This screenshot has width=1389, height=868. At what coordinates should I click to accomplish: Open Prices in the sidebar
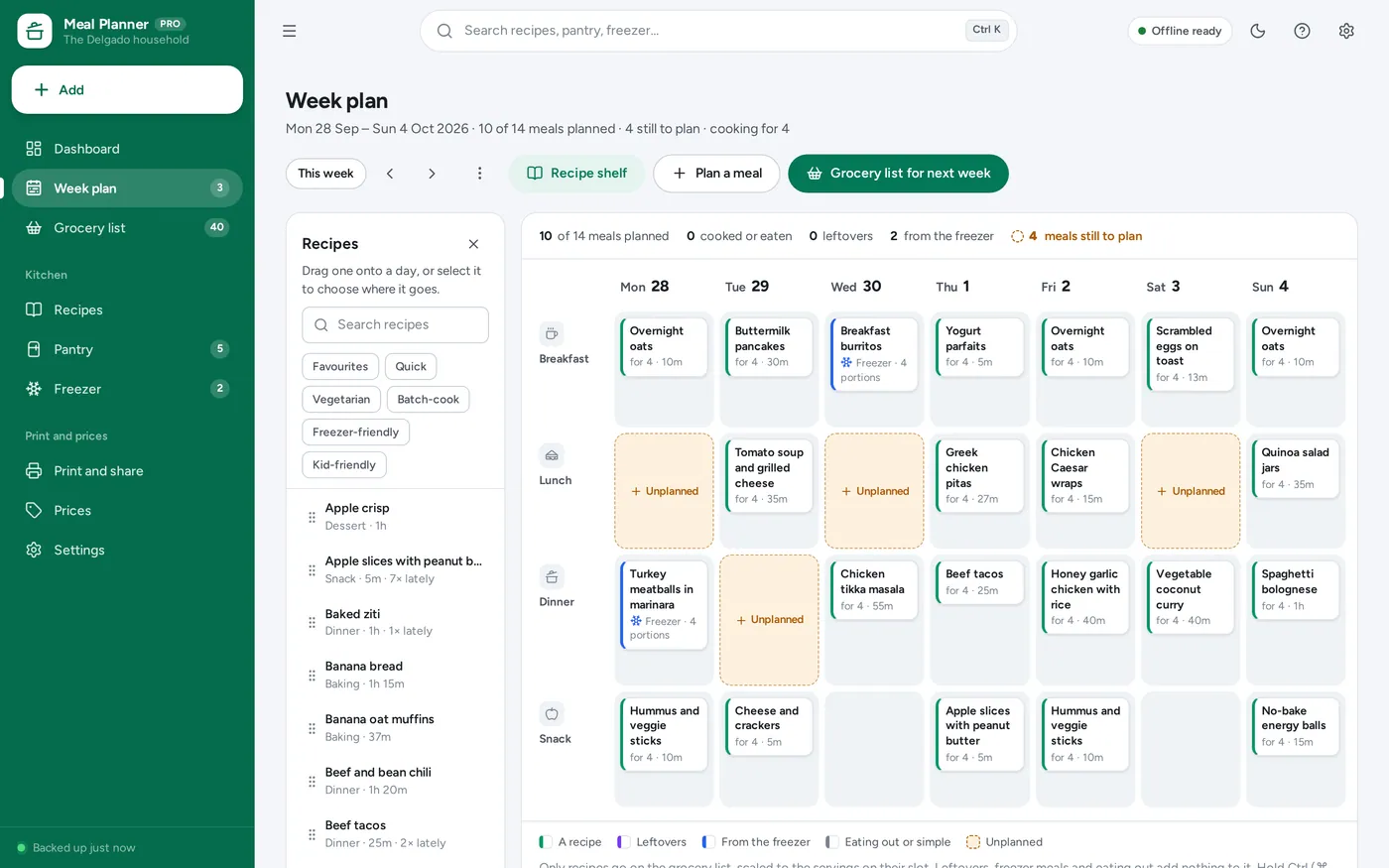tap(127, 511)
